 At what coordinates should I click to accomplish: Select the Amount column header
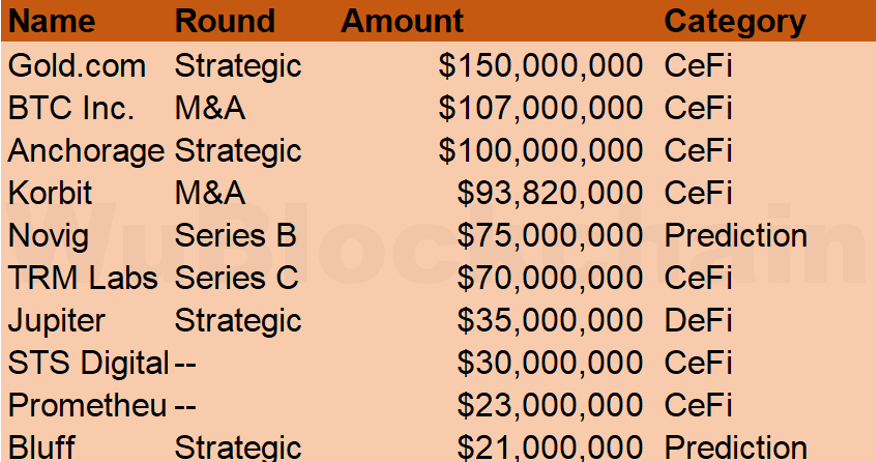point(402,21)
